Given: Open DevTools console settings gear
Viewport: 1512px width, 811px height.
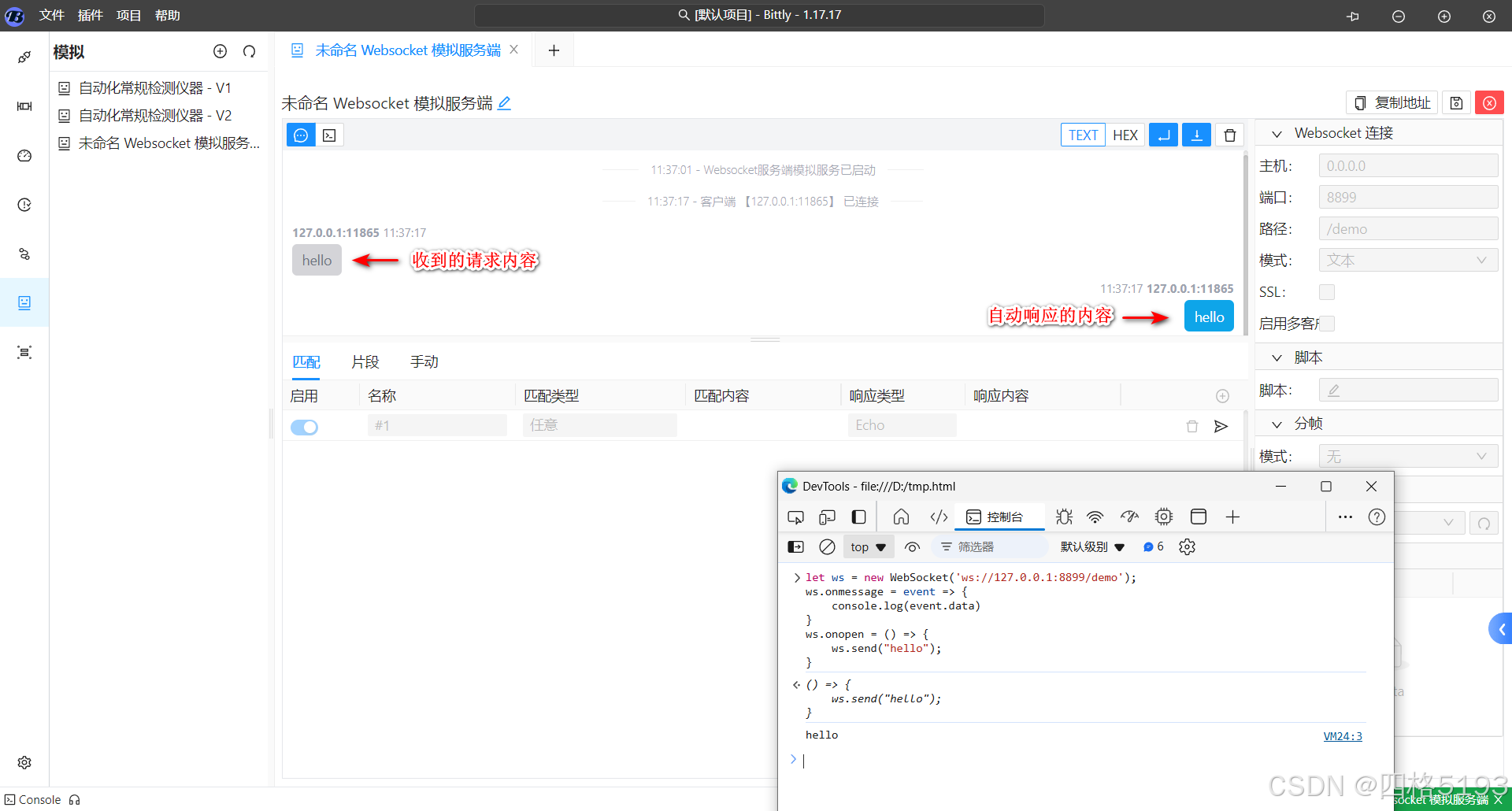Looking at the screenshot, I should pyautogui.click(x=1187, y=546).
